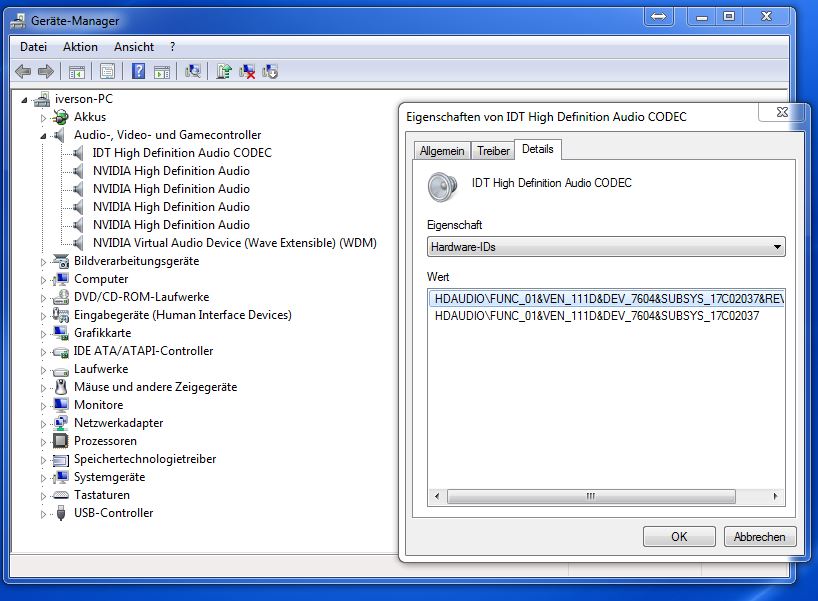Click the Bildverarbeitungsgeräte category icon
The height and width of the screenshot is (601, 818).
pyautogui.click(x=61, y=261)
